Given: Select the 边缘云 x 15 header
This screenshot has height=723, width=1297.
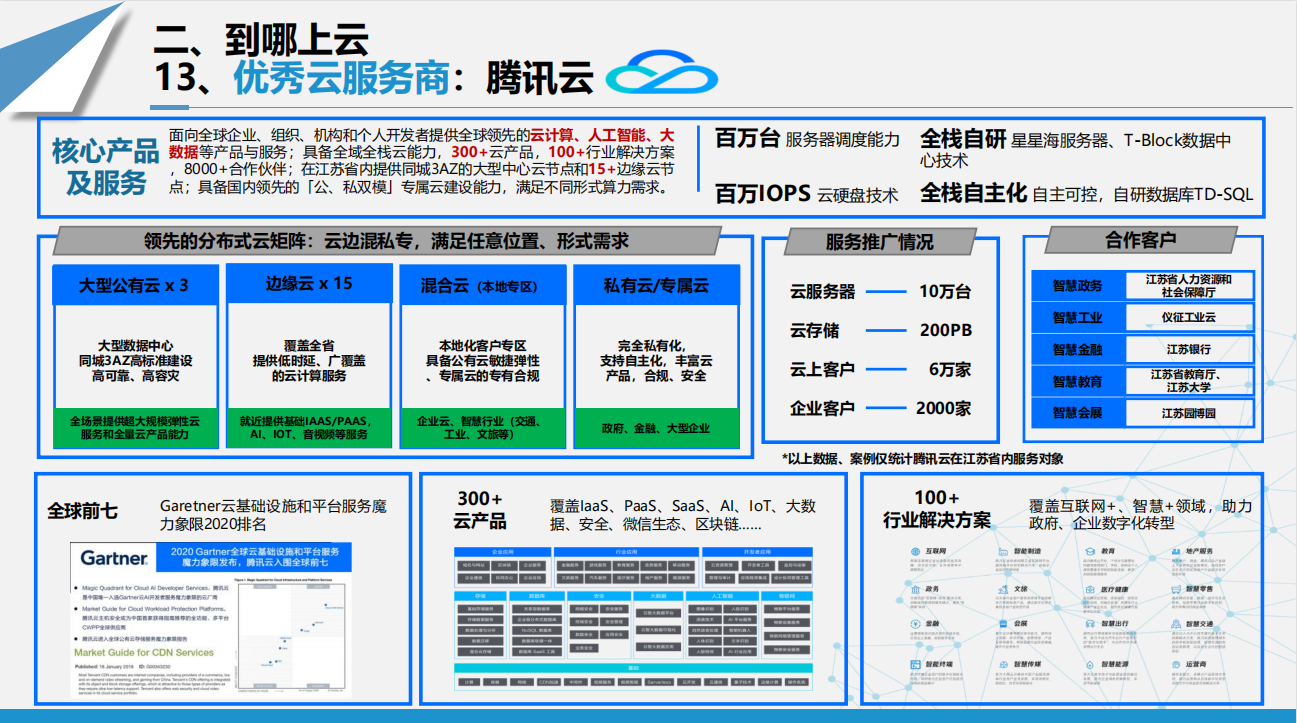Looking at the screenshot, I should (x=308, y=284).
